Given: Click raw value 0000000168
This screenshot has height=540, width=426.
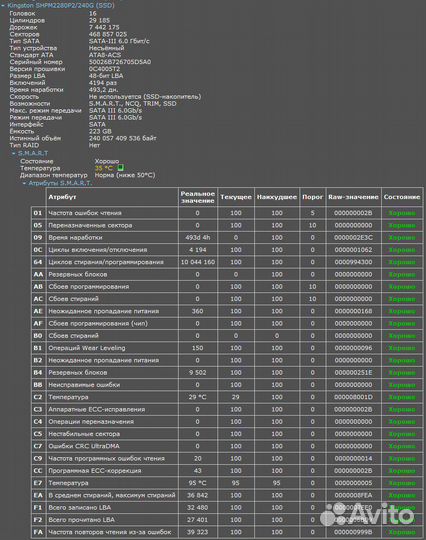Looking at the screenshot, I should (x=353, y=311).
